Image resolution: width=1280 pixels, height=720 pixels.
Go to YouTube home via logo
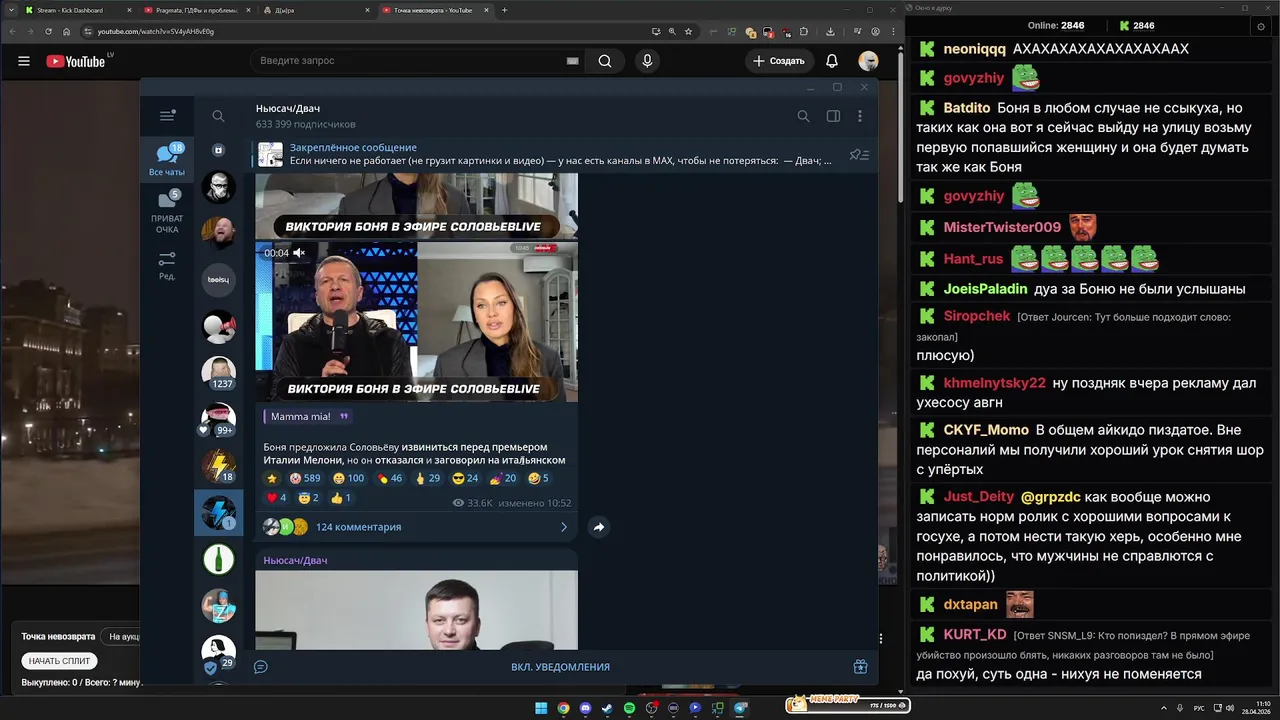pyautogui.click(x=75, y=61)
